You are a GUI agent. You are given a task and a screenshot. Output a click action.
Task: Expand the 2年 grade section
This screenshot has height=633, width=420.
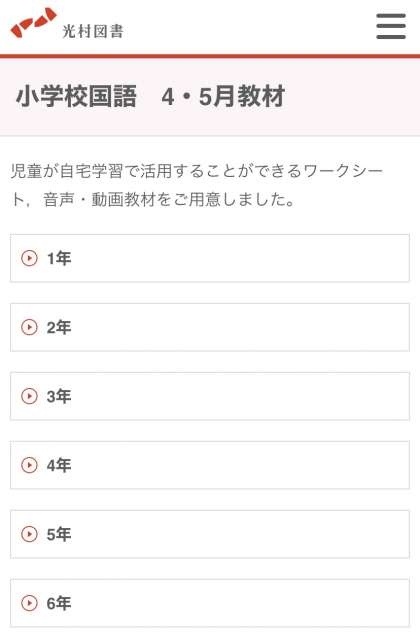tap(210, 327)
